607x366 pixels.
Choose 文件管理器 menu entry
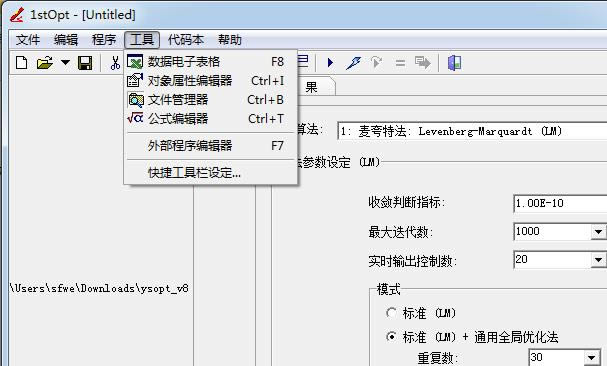[211, 100]
